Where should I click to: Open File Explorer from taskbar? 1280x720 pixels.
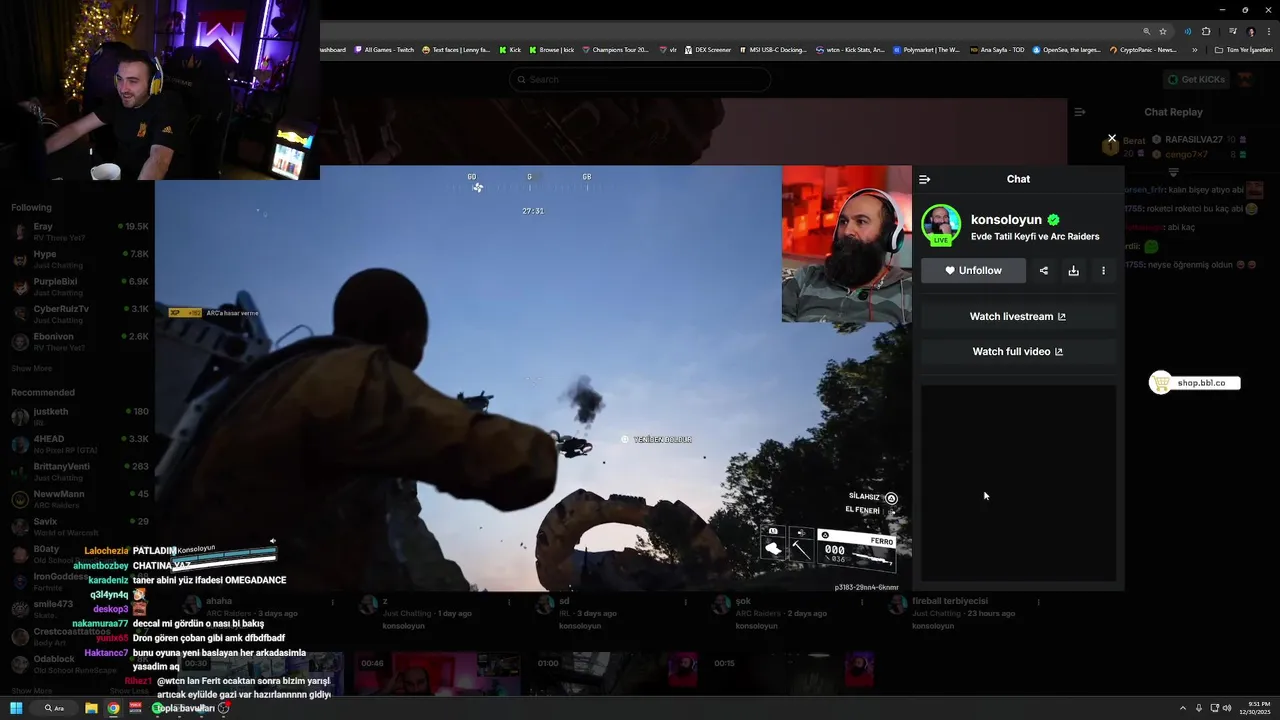(x=91, y=708)
